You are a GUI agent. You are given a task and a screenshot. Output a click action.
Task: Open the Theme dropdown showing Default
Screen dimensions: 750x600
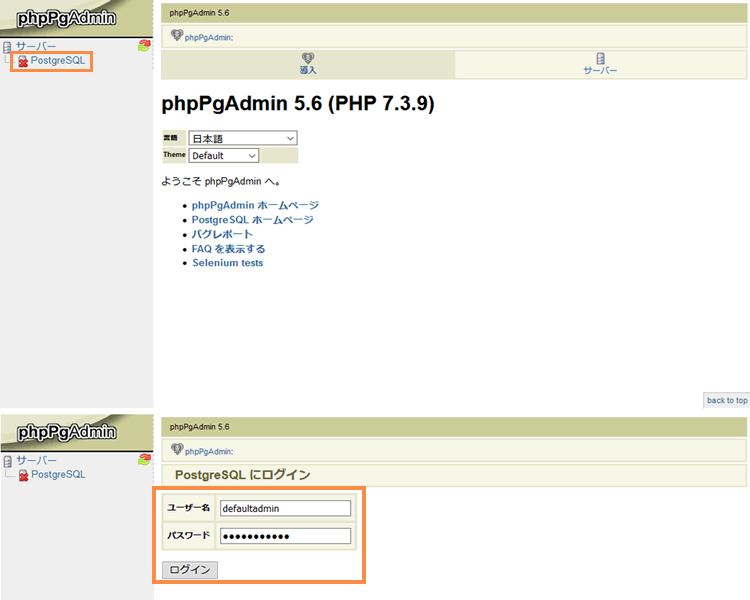click(x=223, y=156)
